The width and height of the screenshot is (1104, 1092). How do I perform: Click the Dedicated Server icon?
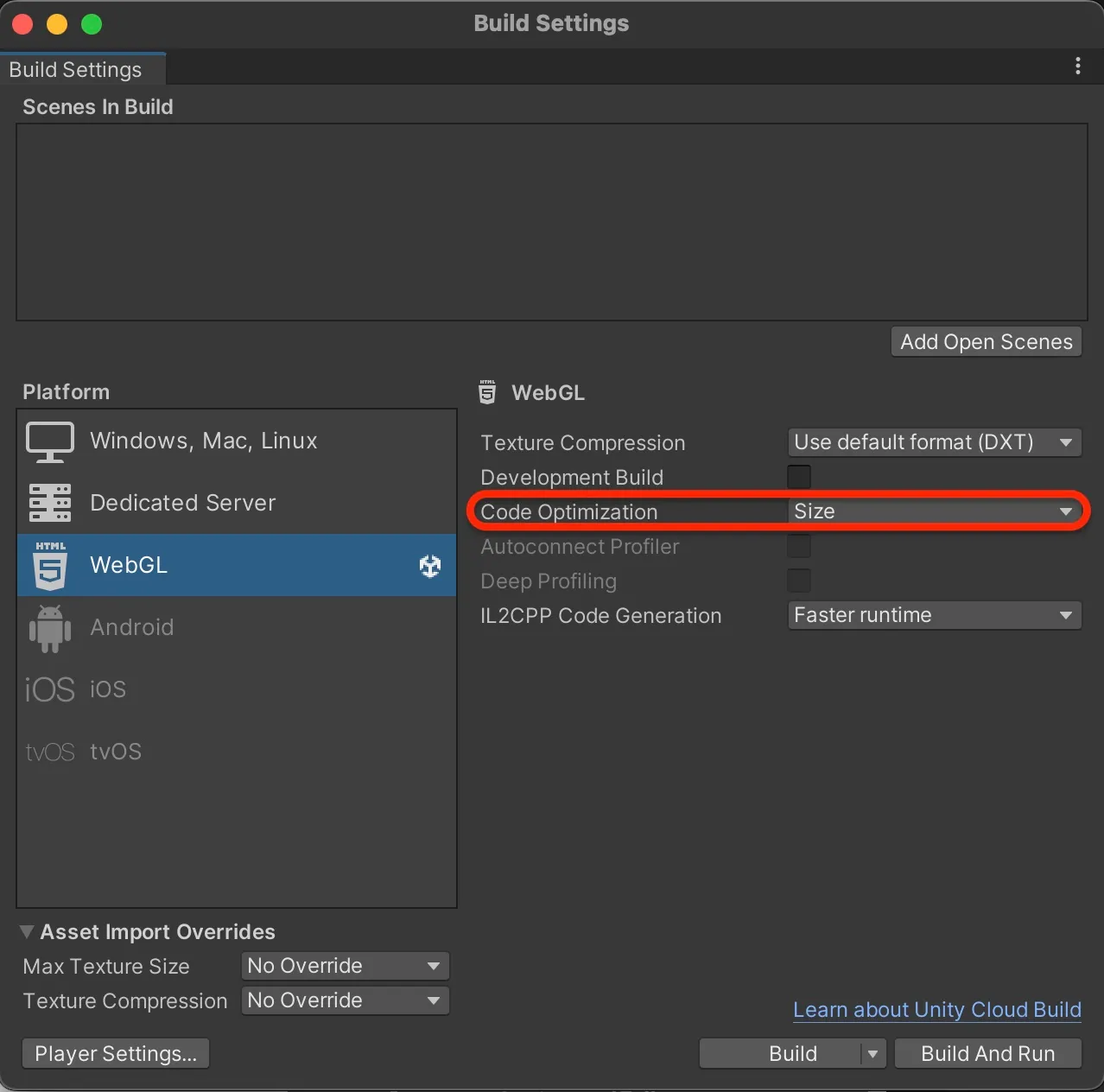(x=50, y=503)
